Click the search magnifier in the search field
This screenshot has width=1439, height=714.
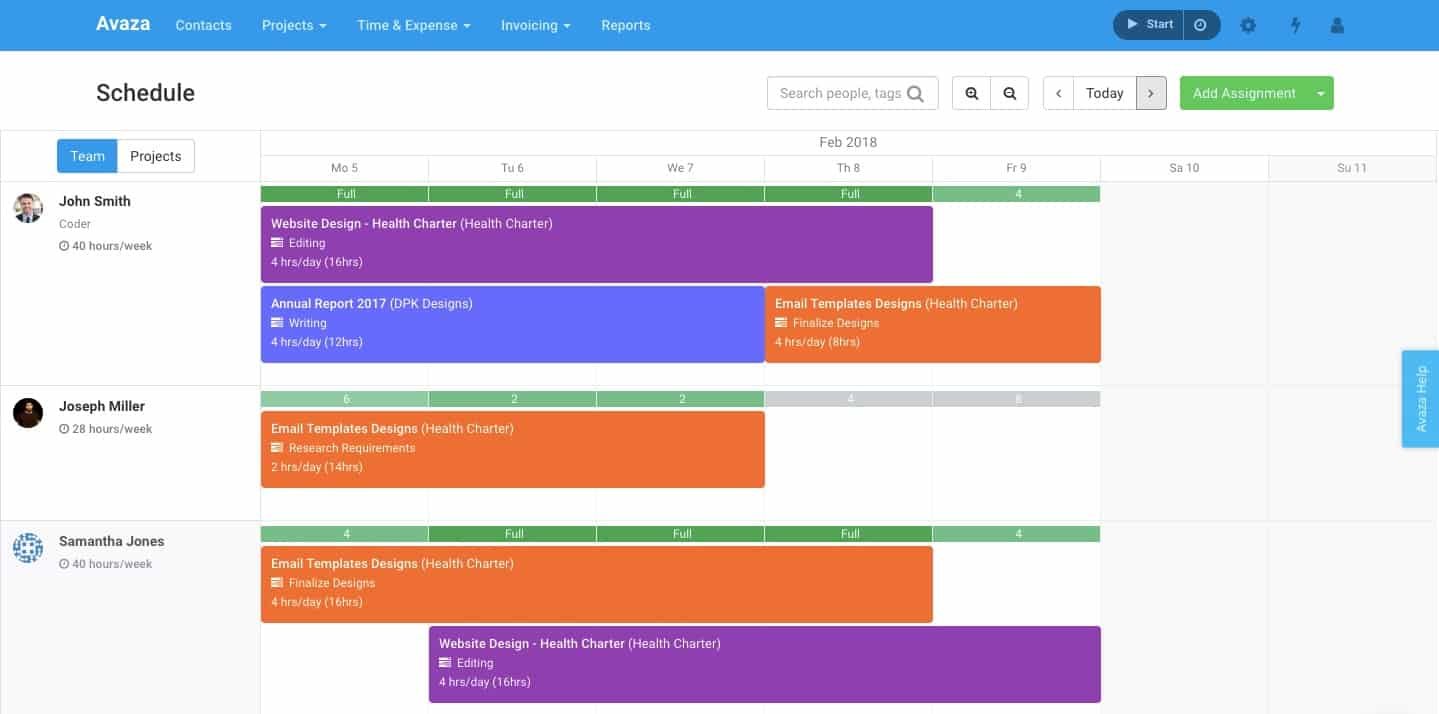coord(918,92)
